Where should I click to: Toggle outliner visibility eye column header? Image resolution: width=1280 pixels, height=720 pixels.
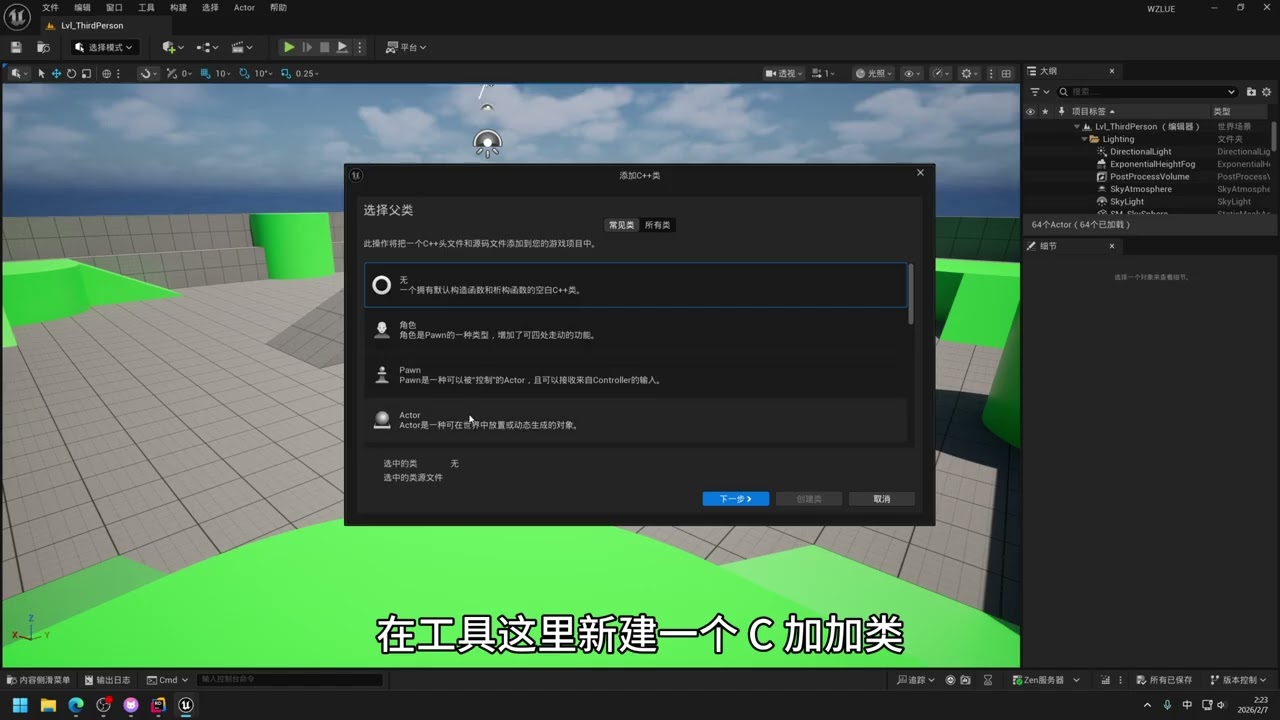[1031, 112]
